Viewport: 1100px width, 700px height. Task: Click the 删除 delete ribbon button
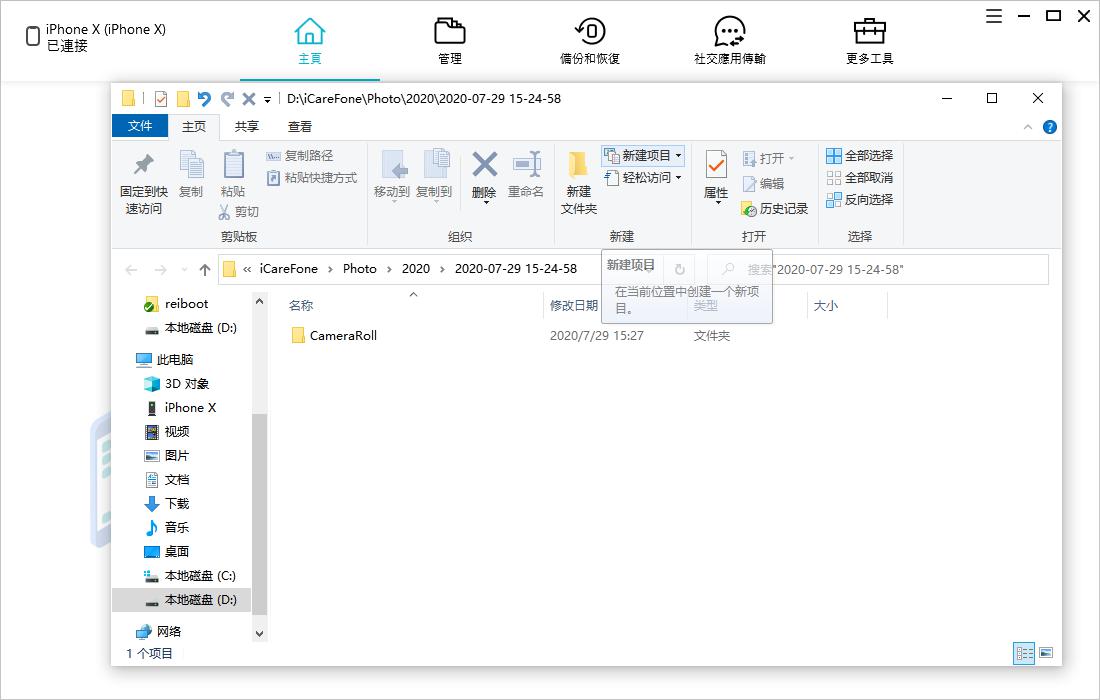(484, 177)
